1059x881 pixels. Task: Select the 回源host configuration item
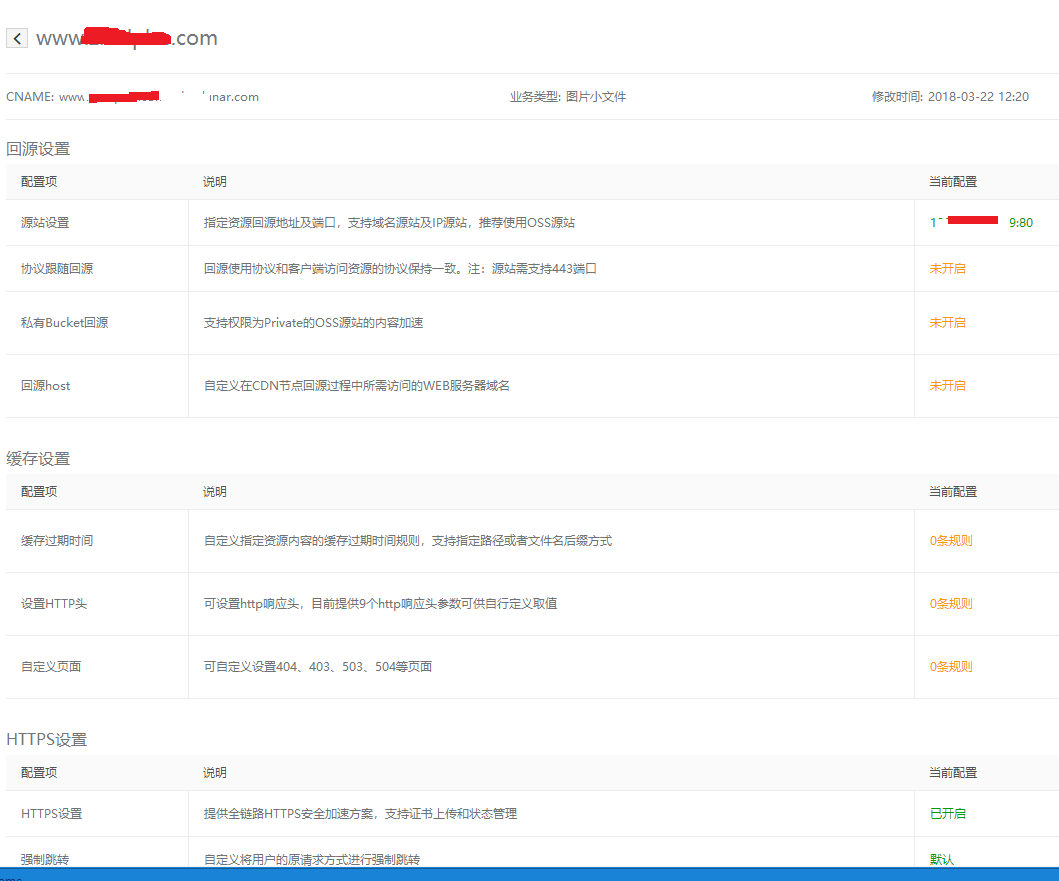tap(46, 386)
